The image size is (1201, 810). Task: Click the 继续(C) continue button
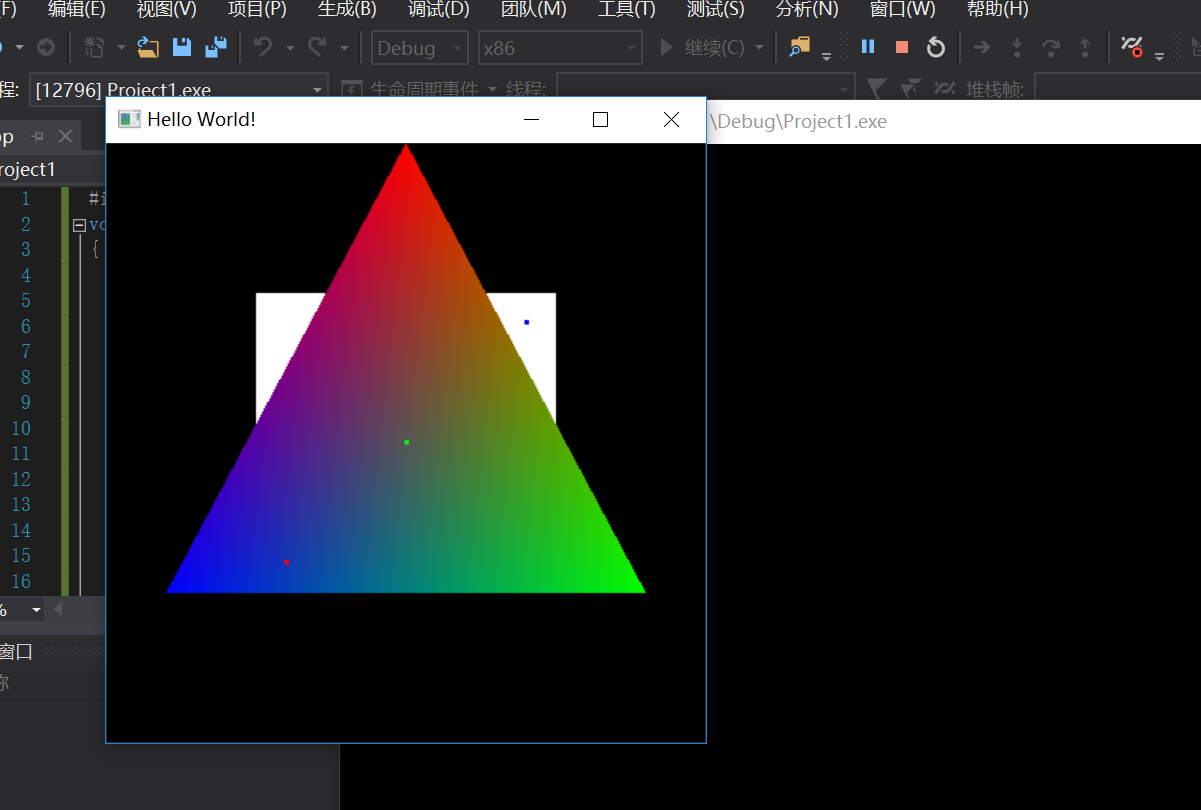click(x=701, y=48)
